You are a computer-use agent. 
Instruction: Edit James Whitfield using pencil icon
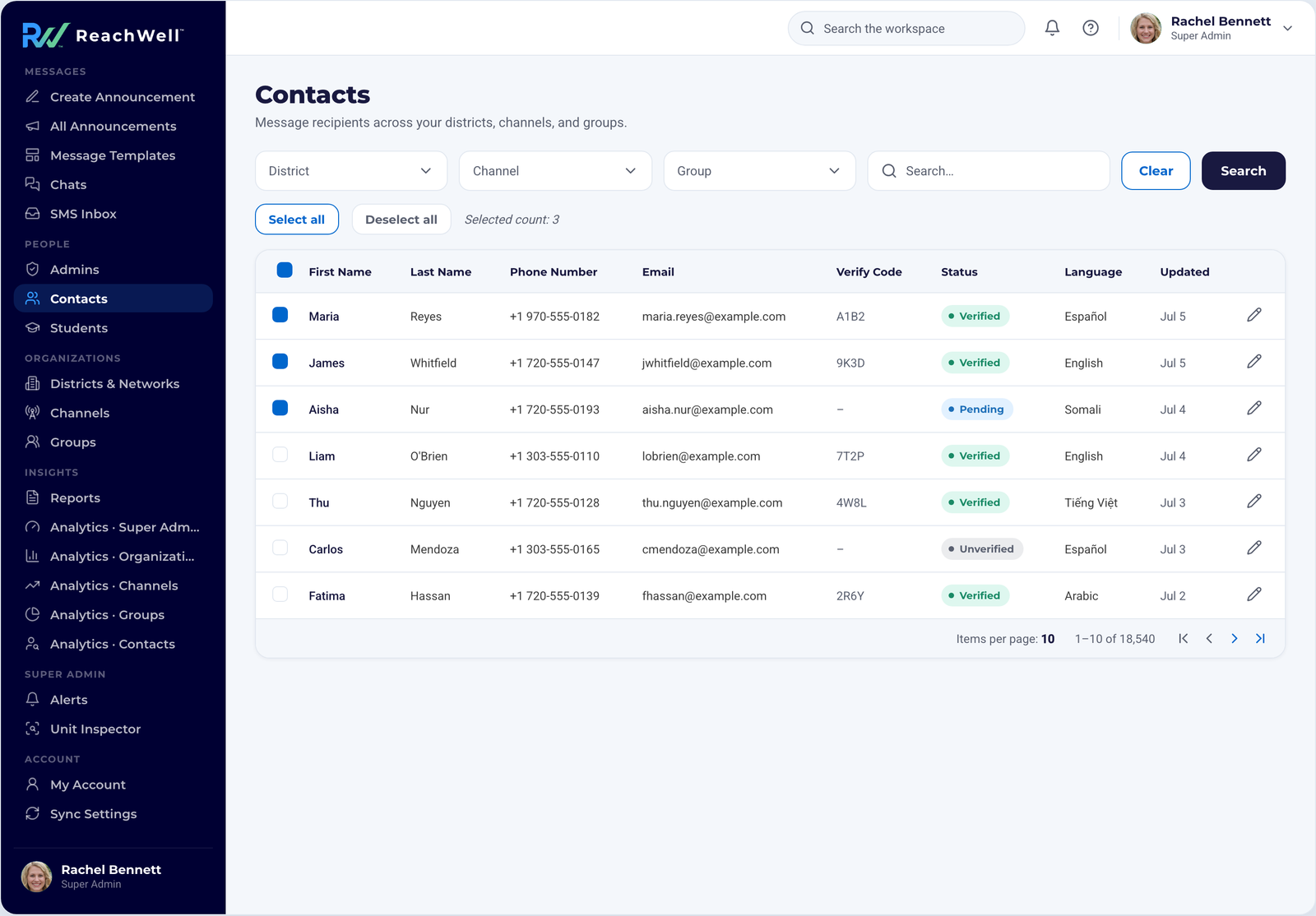(1254, 362)
